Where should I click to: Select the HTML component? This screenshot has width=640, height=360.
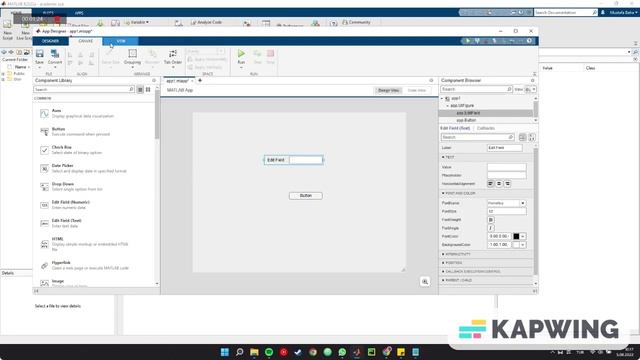coord(84,244)
